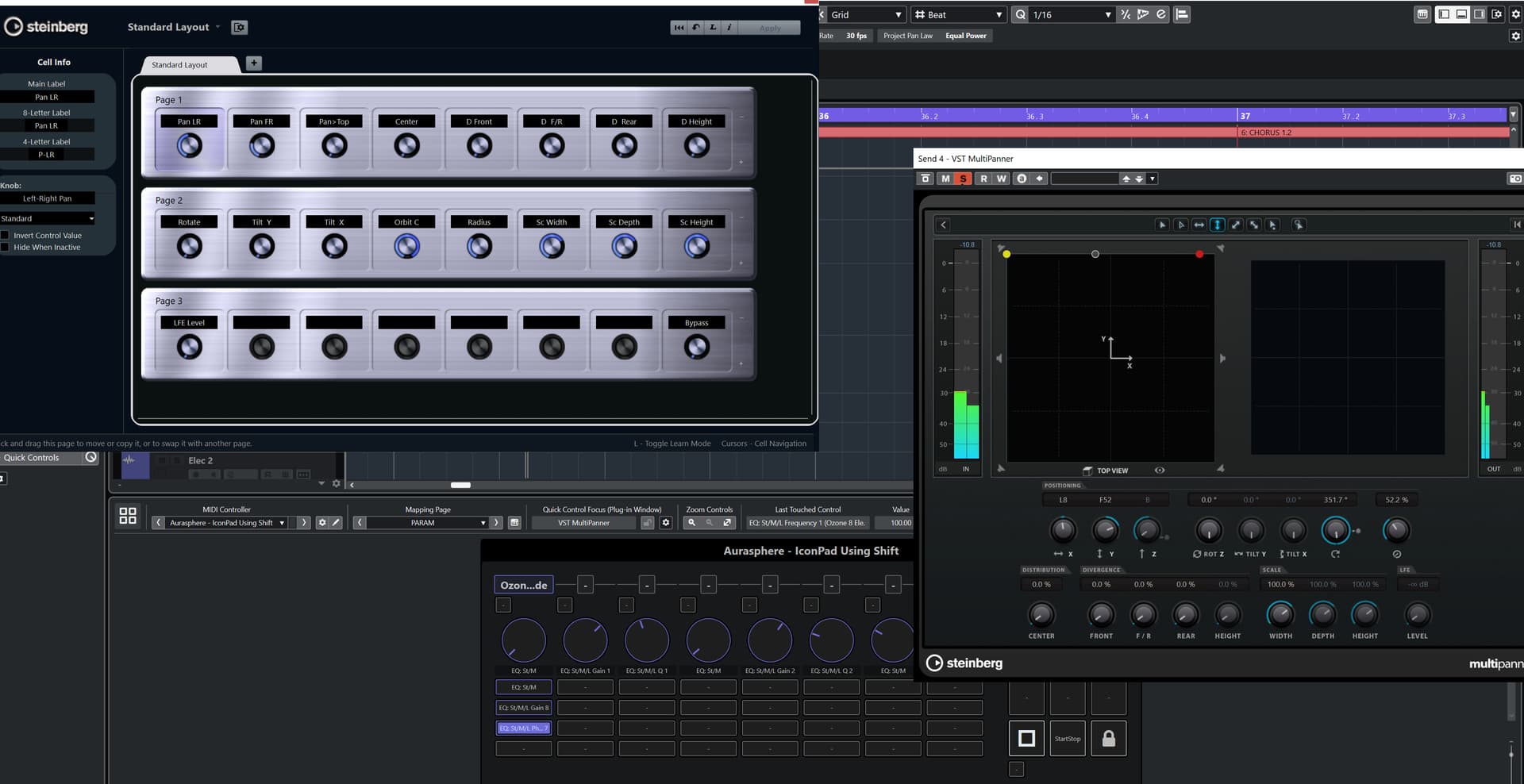Toggle Mute (M) on the MultiPanner plugin
Viewport: 1524px width, 784px height.
tap(945, 179)
